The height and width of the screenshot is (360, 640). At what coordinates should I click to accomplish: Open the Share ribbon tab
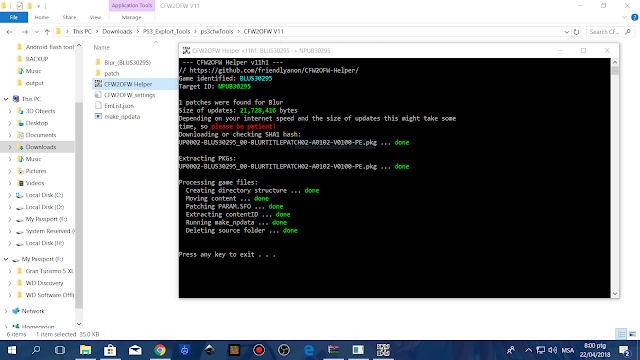69,18
